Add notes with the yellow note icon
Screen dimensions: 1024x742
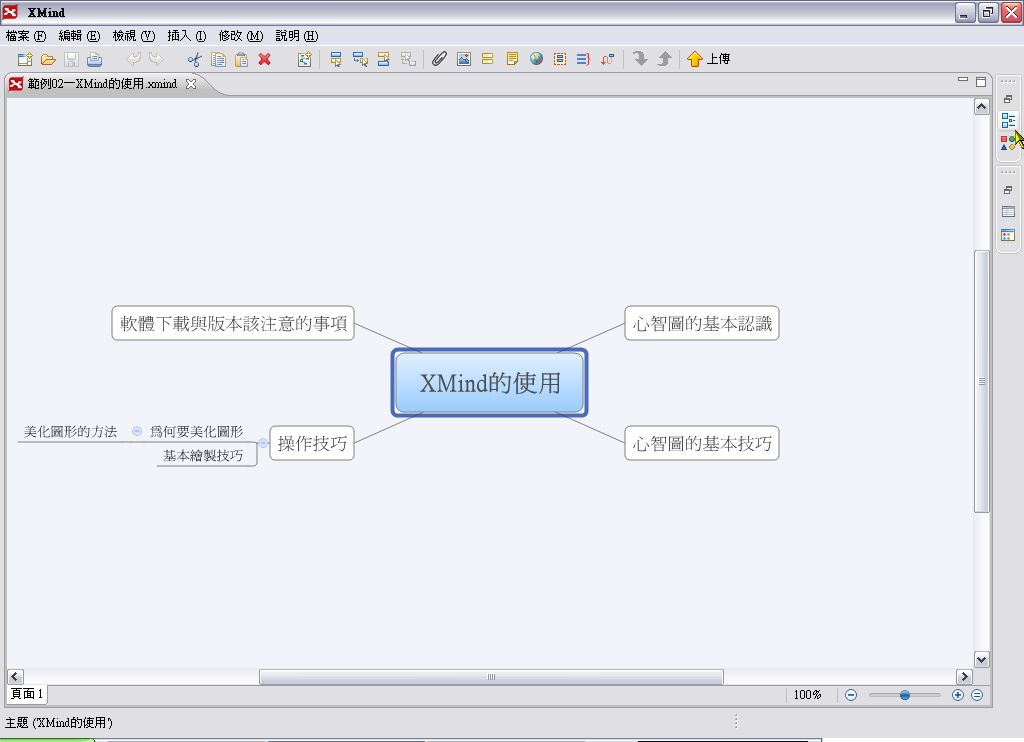512,59
